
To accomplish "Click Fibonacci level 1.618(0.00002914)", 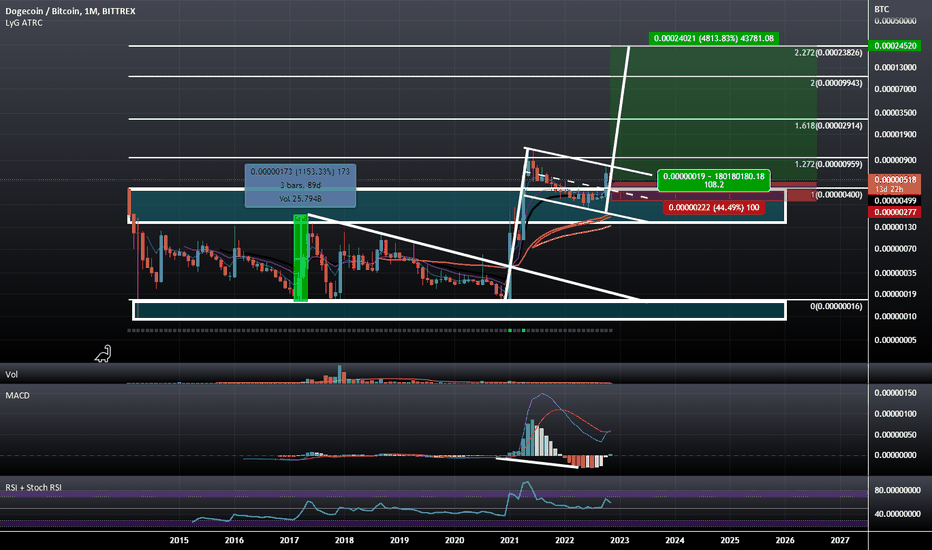I will coord(828,126).
